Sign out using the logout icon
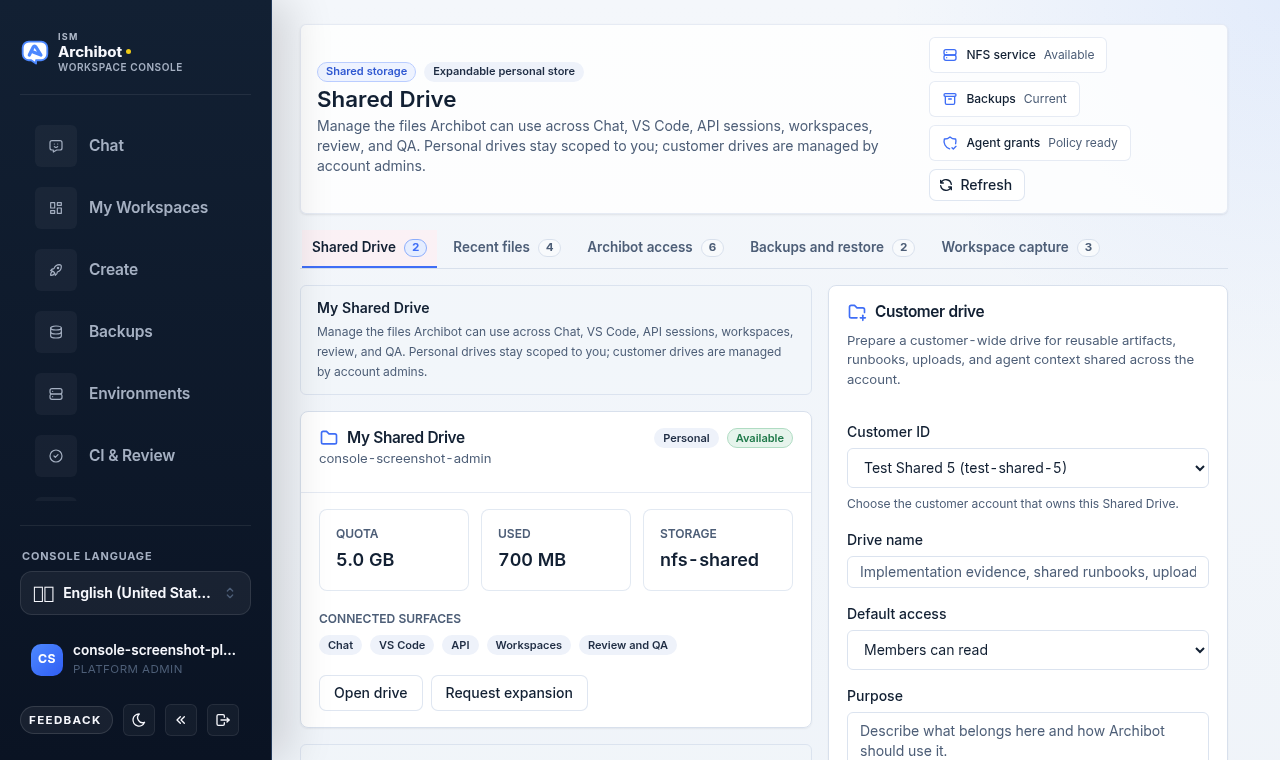 click(223, 720)
